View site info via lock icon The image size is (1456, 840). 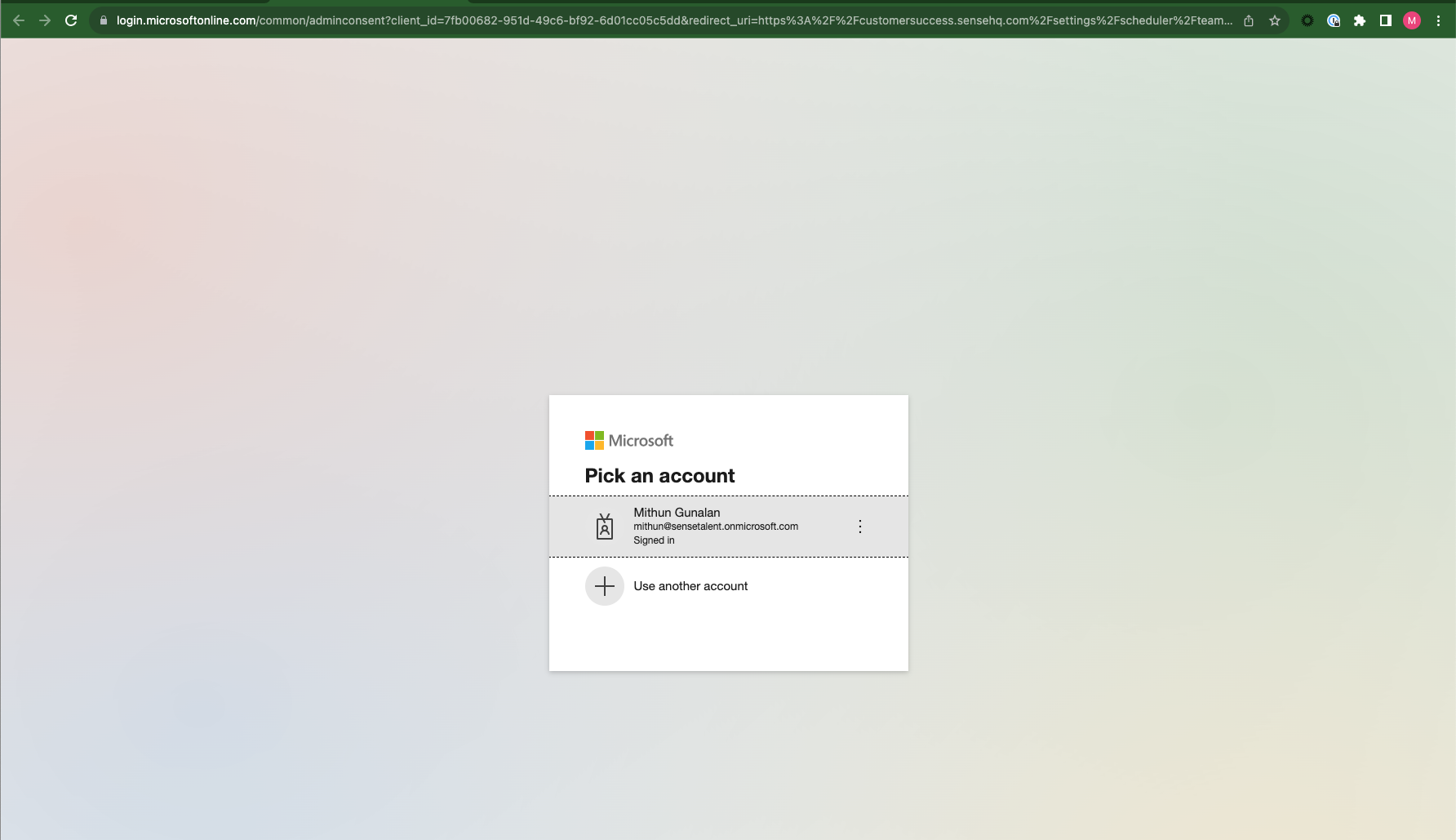pyautogui.click(x=103, y=20)
